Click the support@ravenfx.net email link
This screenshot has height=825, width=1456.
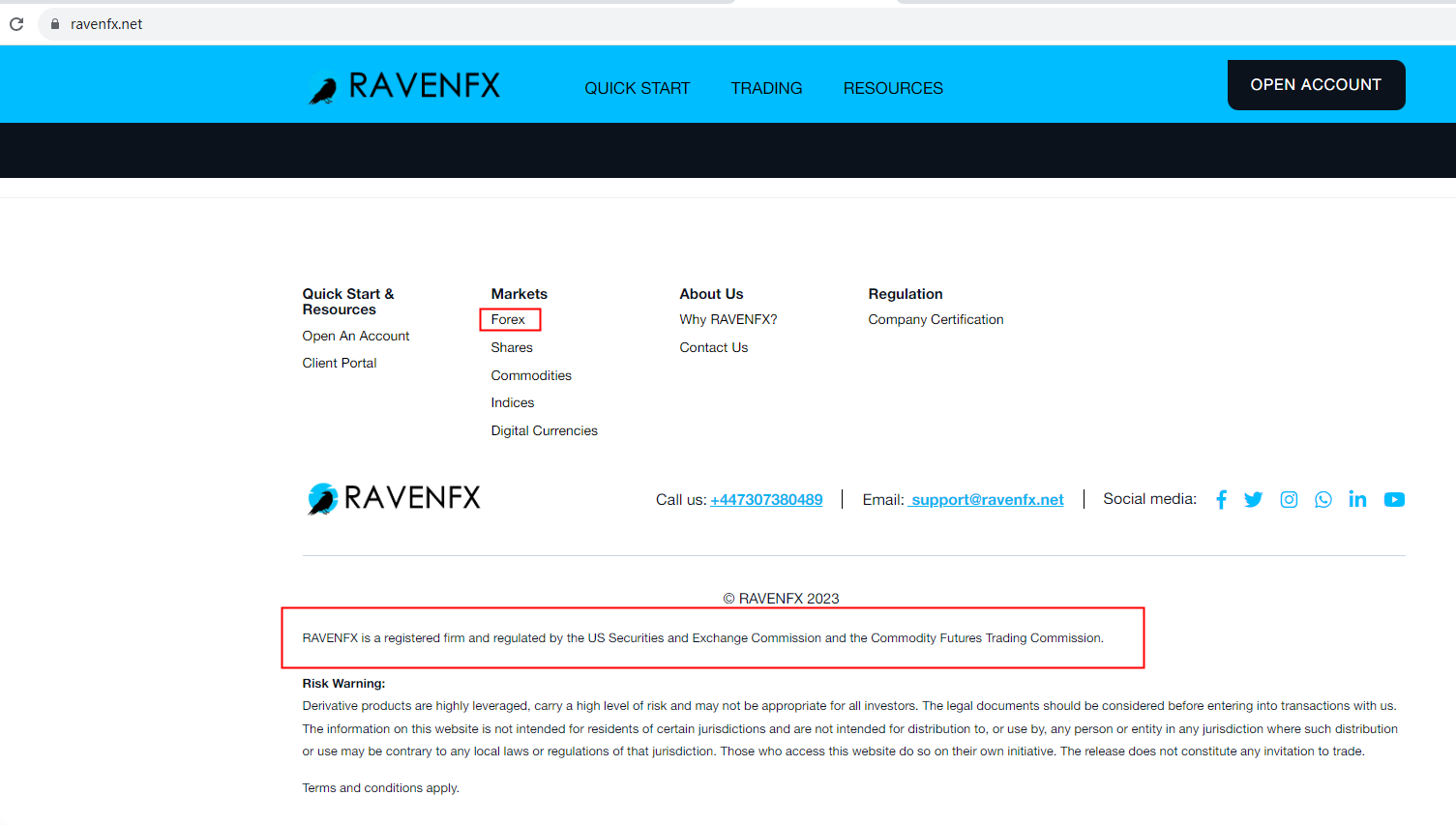987,500
